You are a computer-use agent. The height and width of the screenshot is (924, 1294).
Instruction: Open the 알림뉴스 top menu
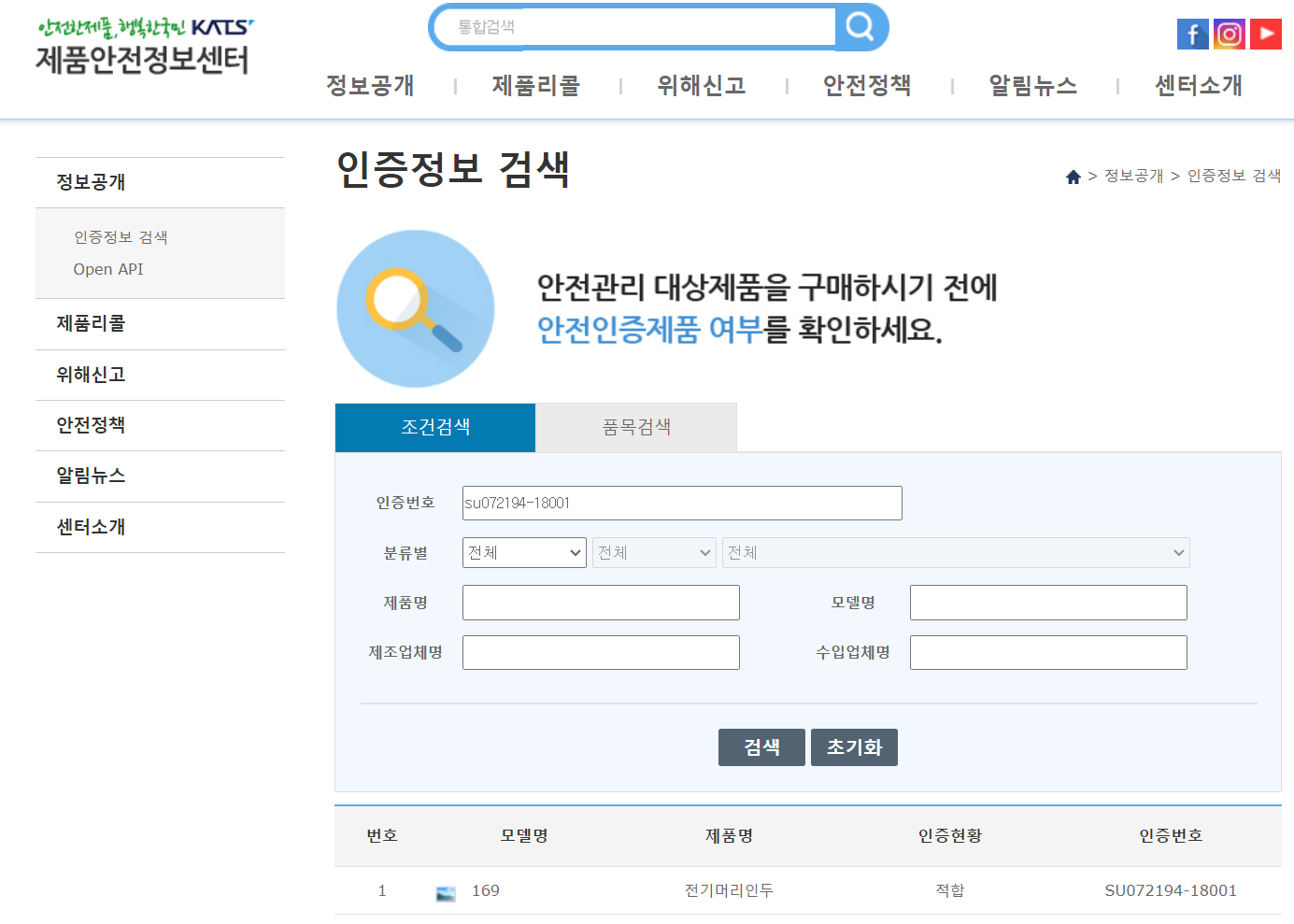[1033, 86]
